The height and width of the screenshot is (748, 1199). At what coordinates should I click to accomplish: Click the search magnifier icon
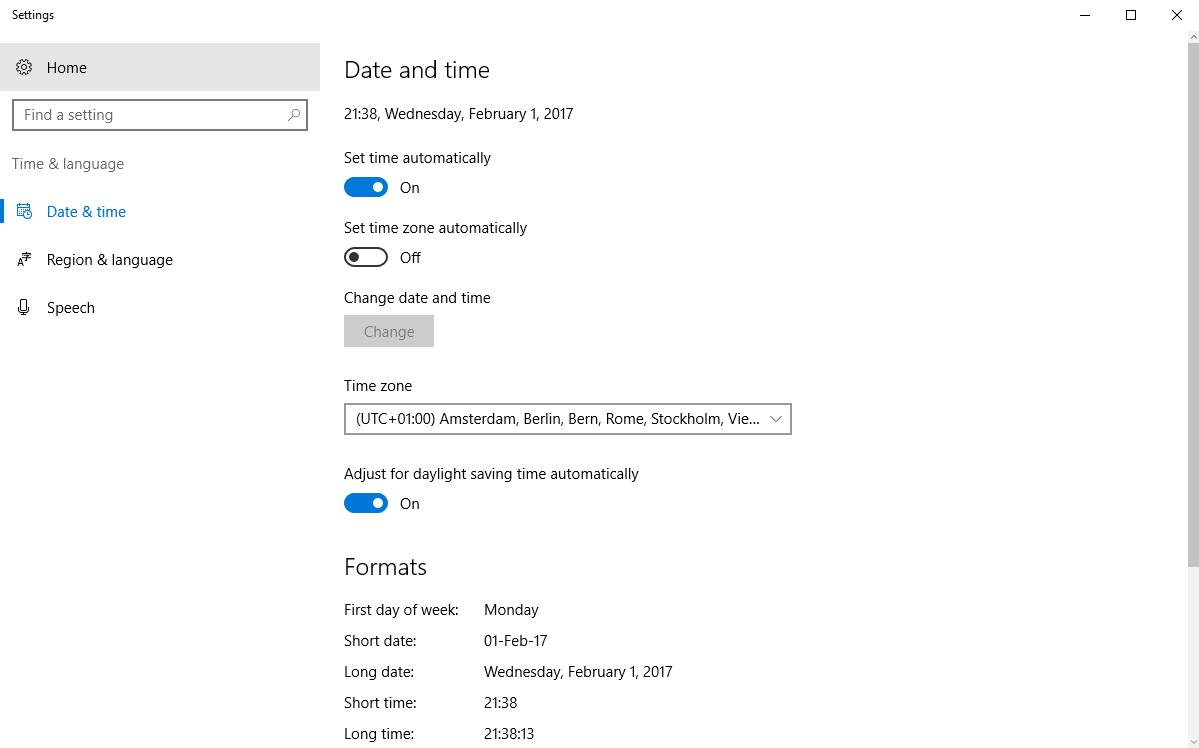(294, 115)
